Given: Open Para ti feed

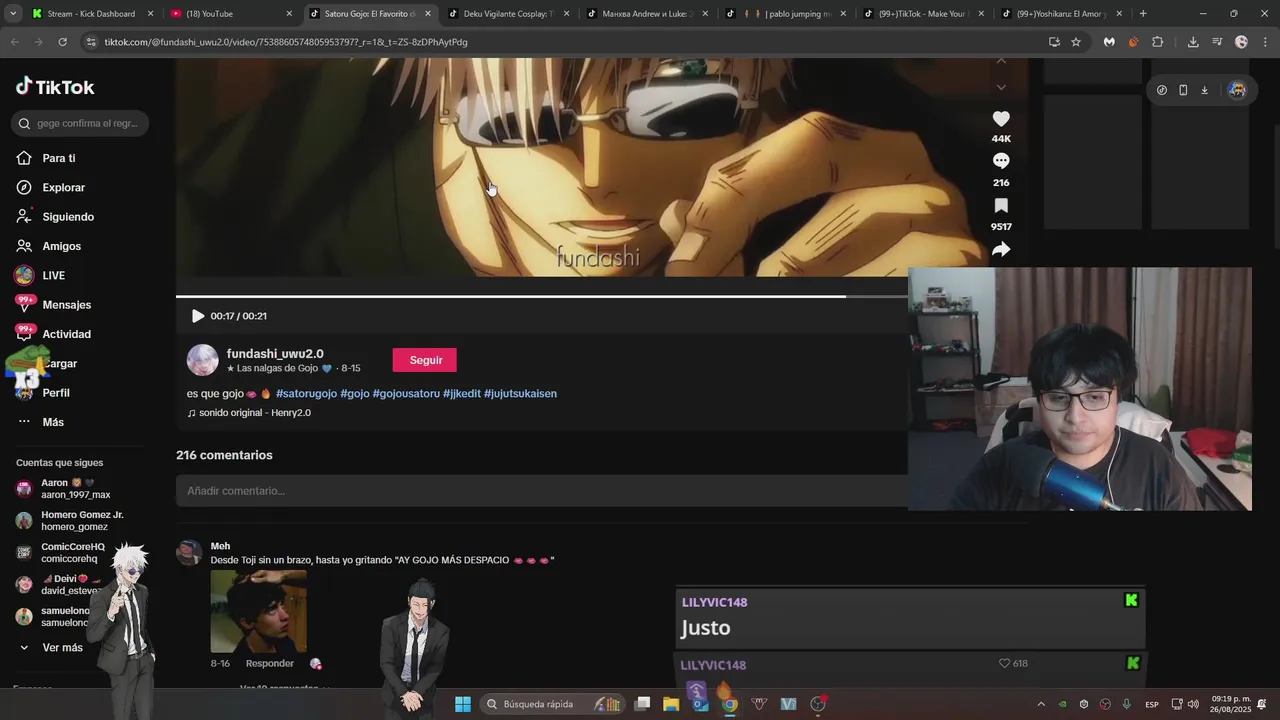Looking at the screenshot, I should 58,158.
